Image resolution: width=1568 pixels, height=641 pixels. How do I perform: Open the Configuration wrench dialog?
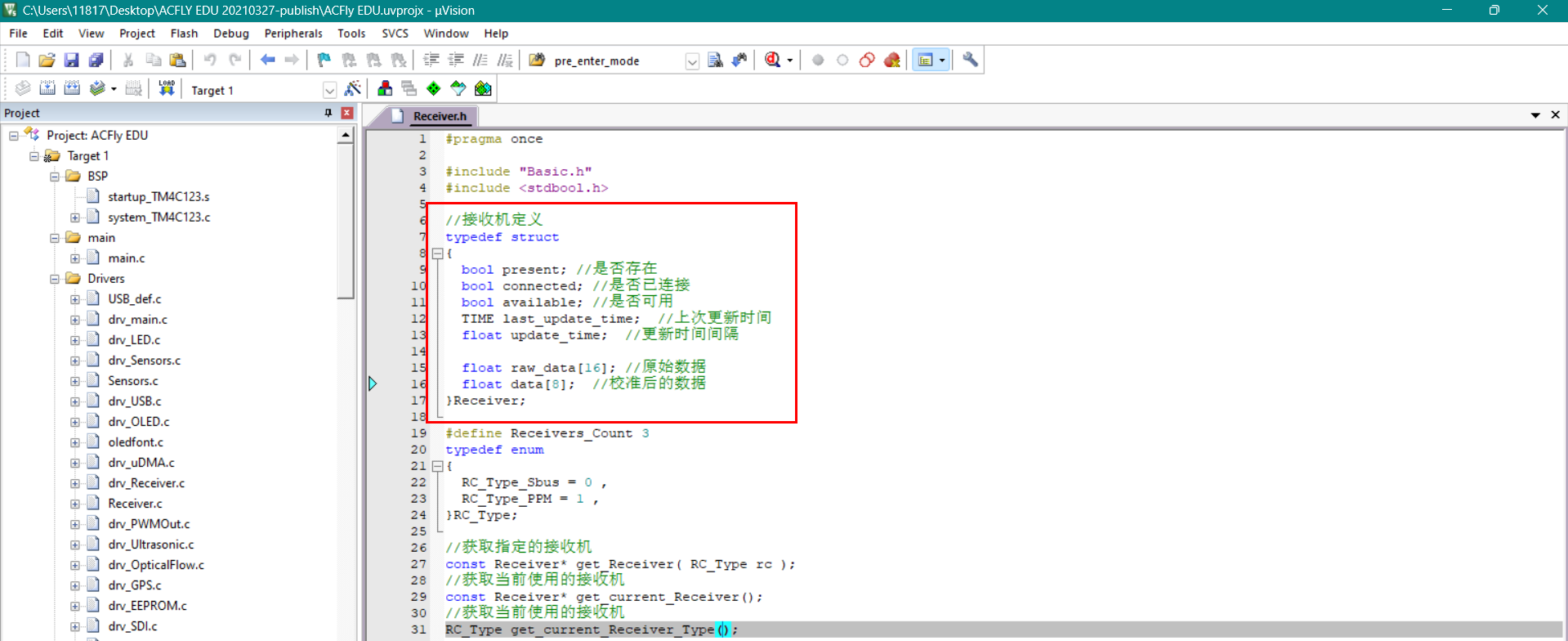coord(970,60)
